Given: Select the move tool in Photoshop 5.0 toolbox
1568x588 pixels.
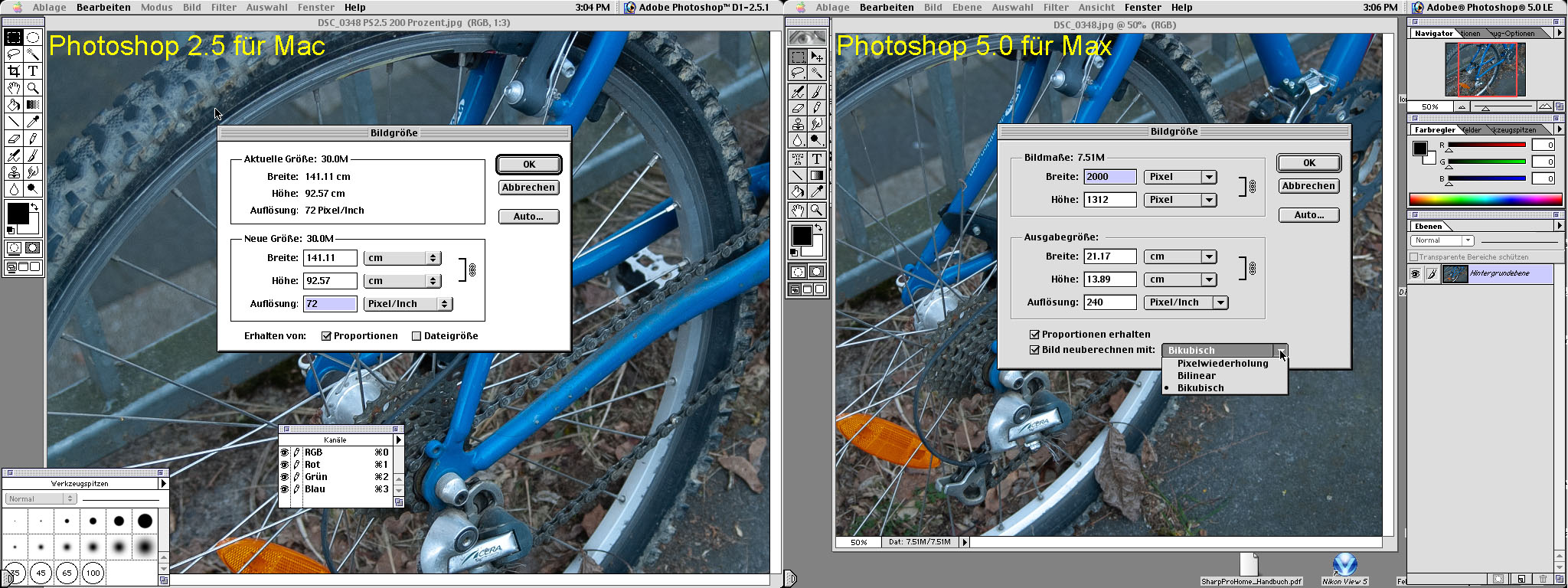Looking at the screenshot, I should [x=817, y=57].
